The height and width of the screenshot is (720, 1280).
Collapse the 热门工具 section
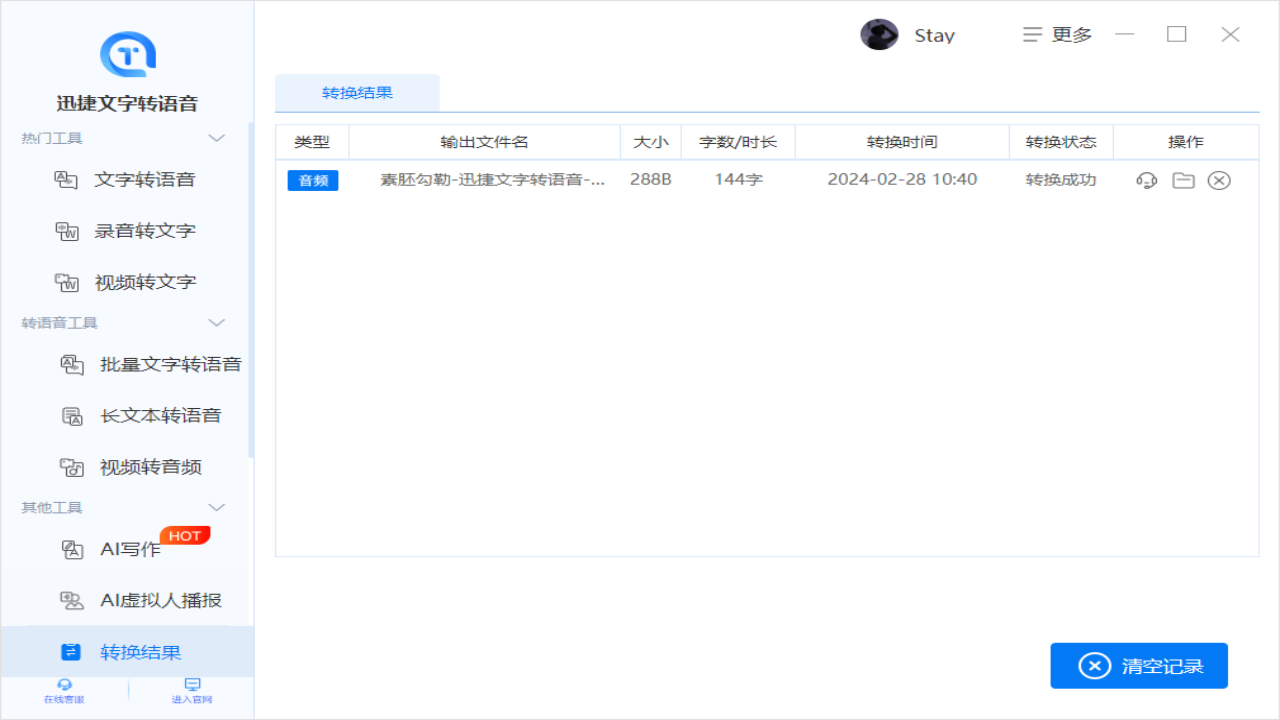(216, 138)
